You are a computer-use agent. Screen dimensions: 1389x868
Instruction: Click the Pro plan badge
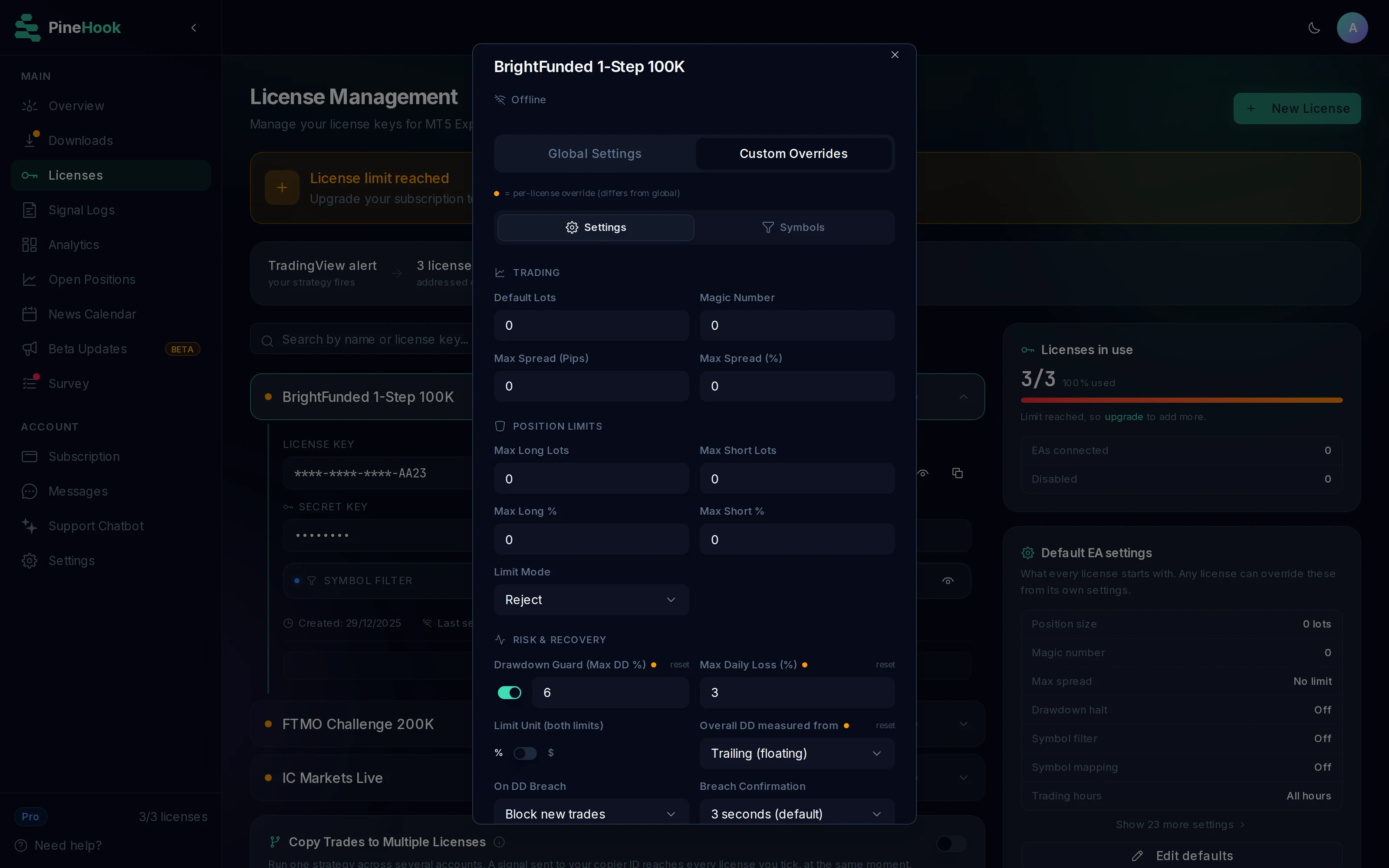coord(30,816)
